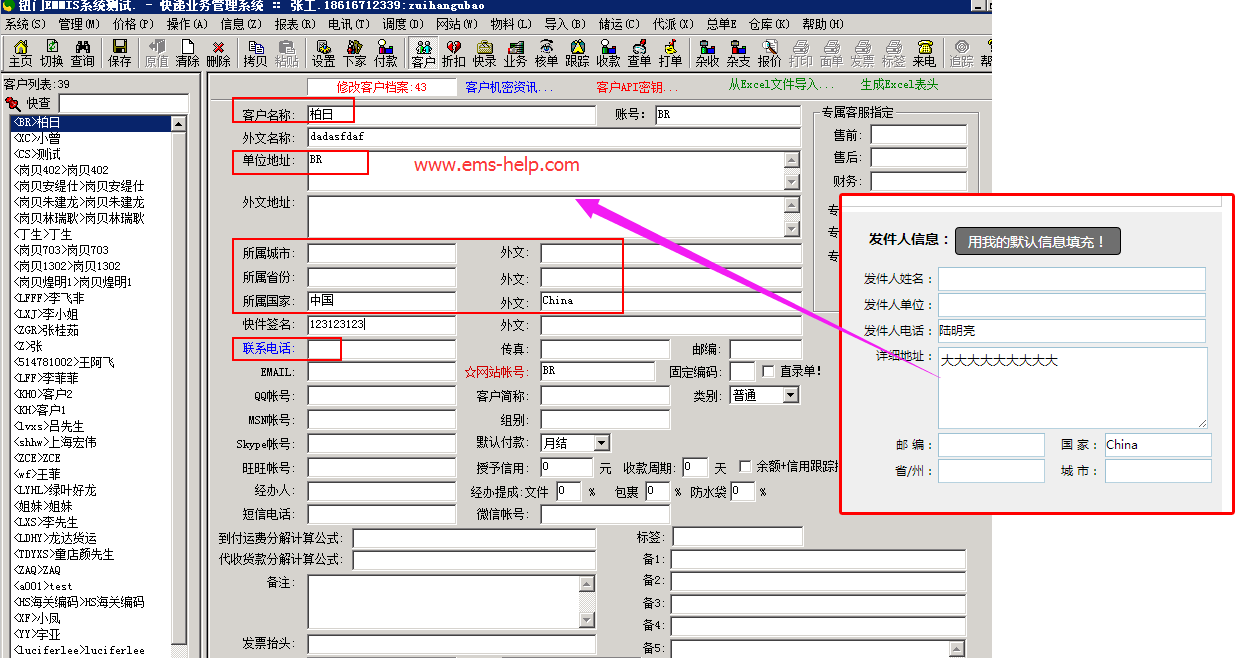Image resolution: width=1246 pixels, height=658 pixels.
Task: Open the 杂收 toolbar icon
Action: coord(708,54)
